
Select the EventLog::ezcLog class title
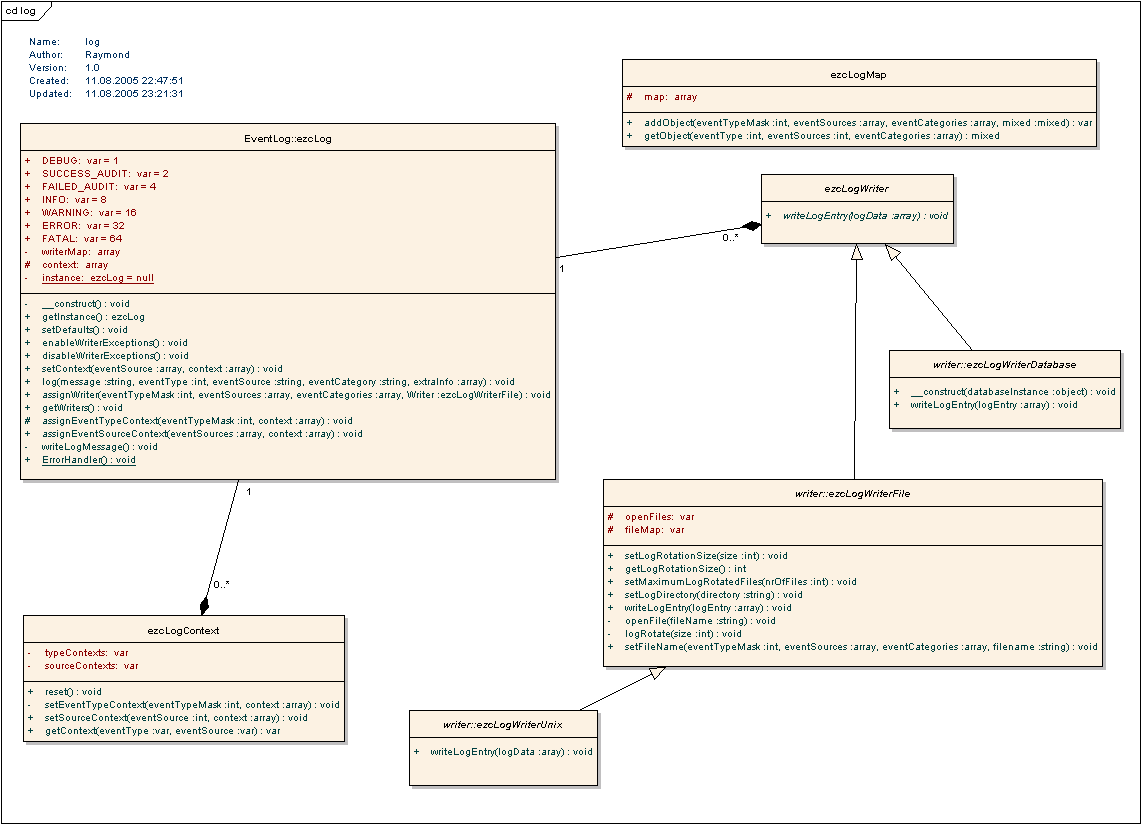tap(288, 138)
